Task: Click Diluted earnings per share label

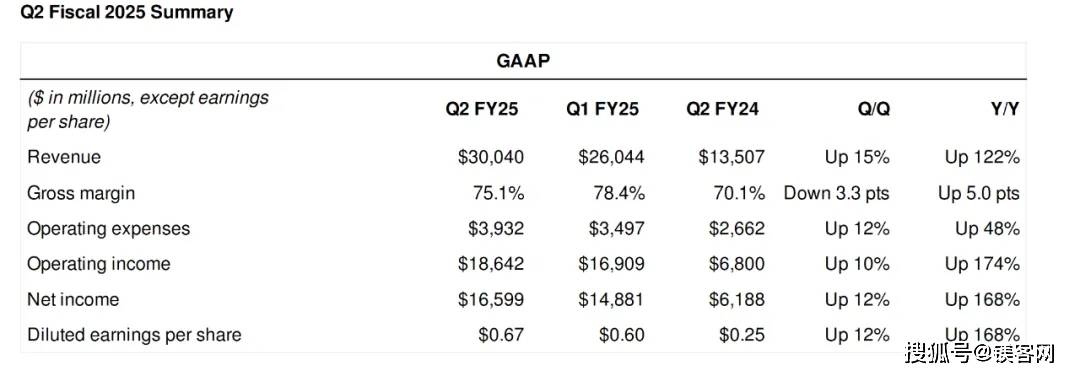Action: tap(134, 335)
